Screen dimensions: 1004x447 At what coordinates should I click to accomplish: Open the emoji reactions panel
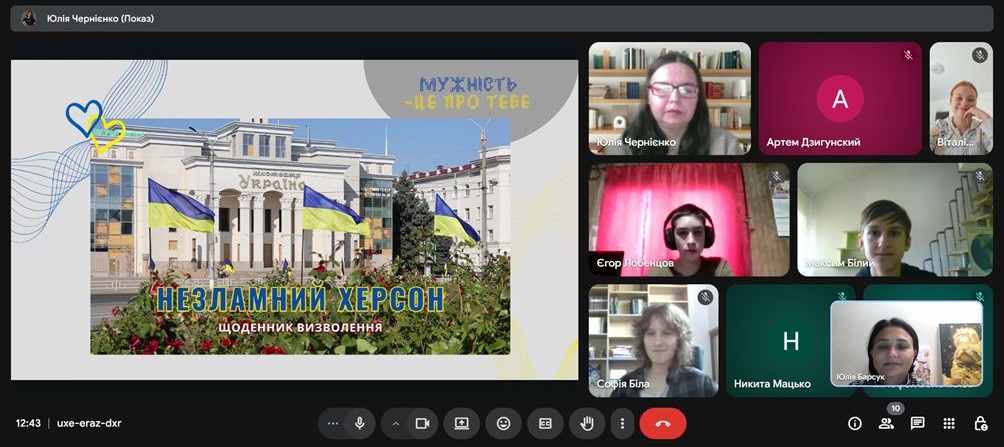tap(503, 423)
